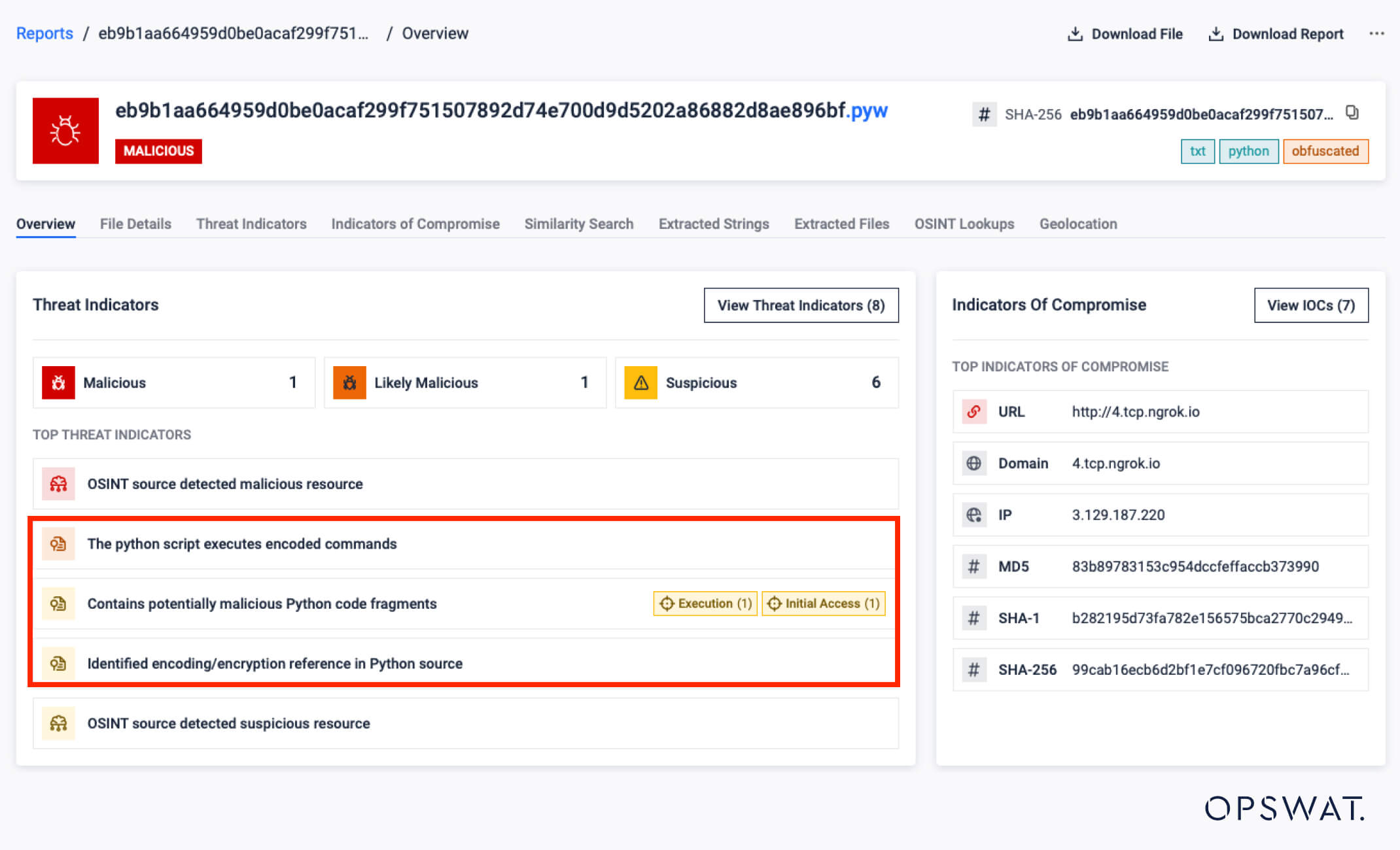Click the Domain globe icon
1400x850 pixels.
tap(973, 464)
